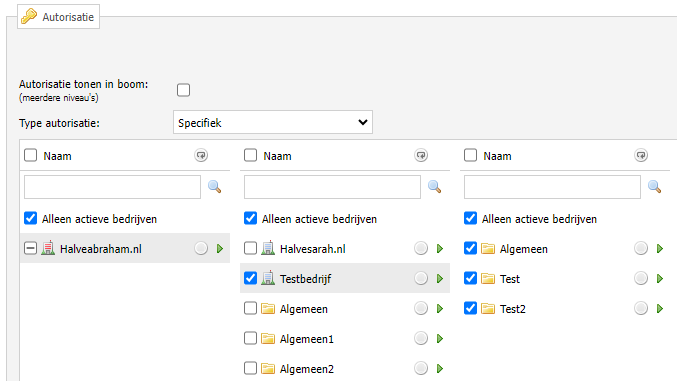
Task: Tick the select-all checkbox in second Naam column
Action: point(250,155)
